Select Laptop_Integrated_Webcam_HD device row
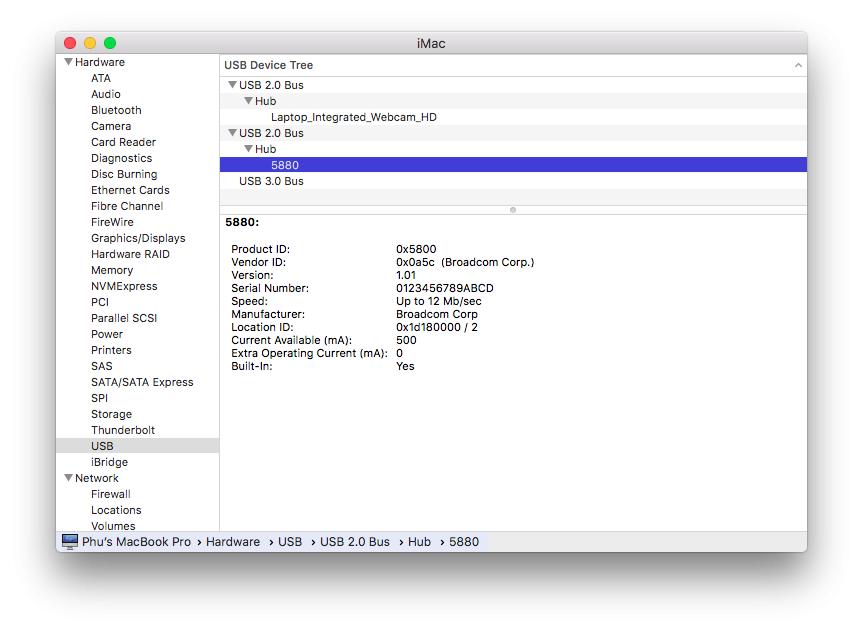The width and height of the screenshot is (863, 632). coord(514,117)
